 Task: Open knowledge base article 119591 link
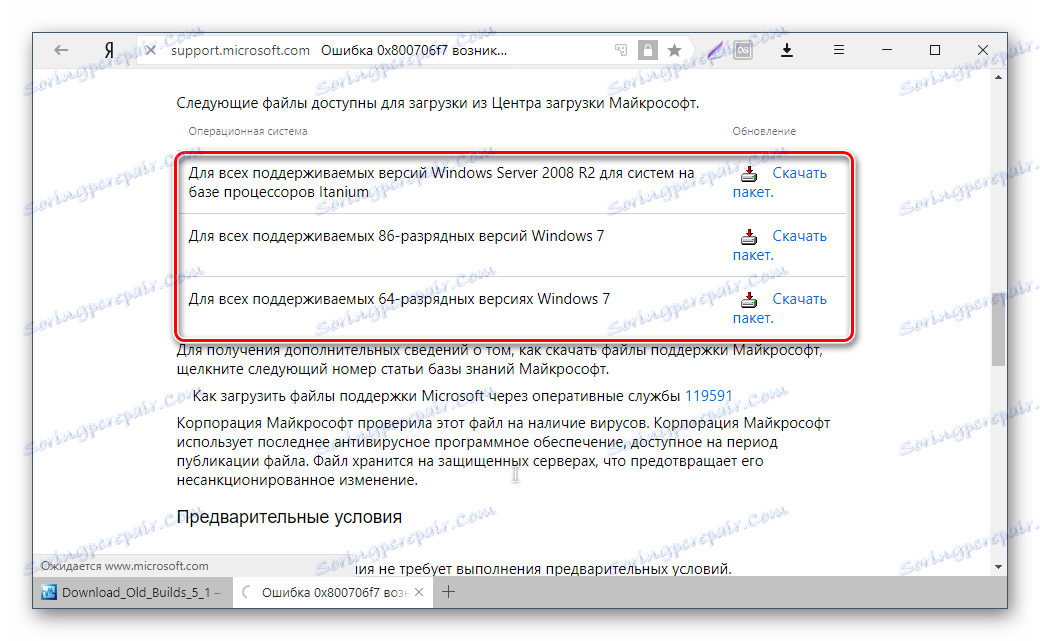point(708,396)
